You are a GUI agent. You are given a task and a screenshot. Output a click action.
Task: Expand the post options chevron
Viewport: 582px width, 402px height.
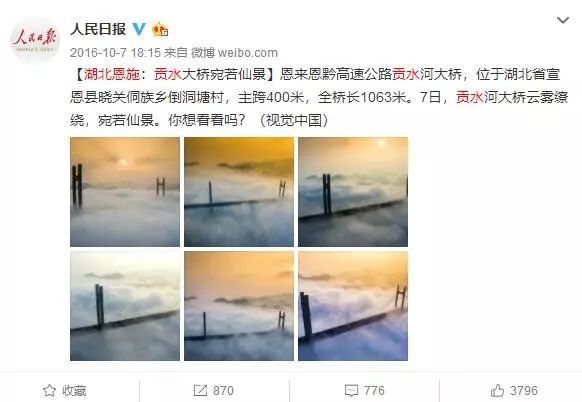tap(563, 20)
